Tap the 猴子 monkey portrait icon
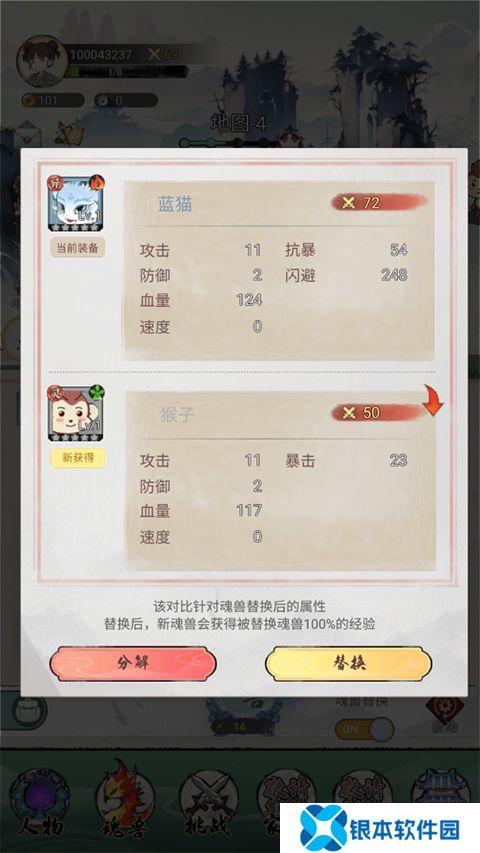This screenshot has width=480, height=853. pyautogui.click(x=76, y=413)
